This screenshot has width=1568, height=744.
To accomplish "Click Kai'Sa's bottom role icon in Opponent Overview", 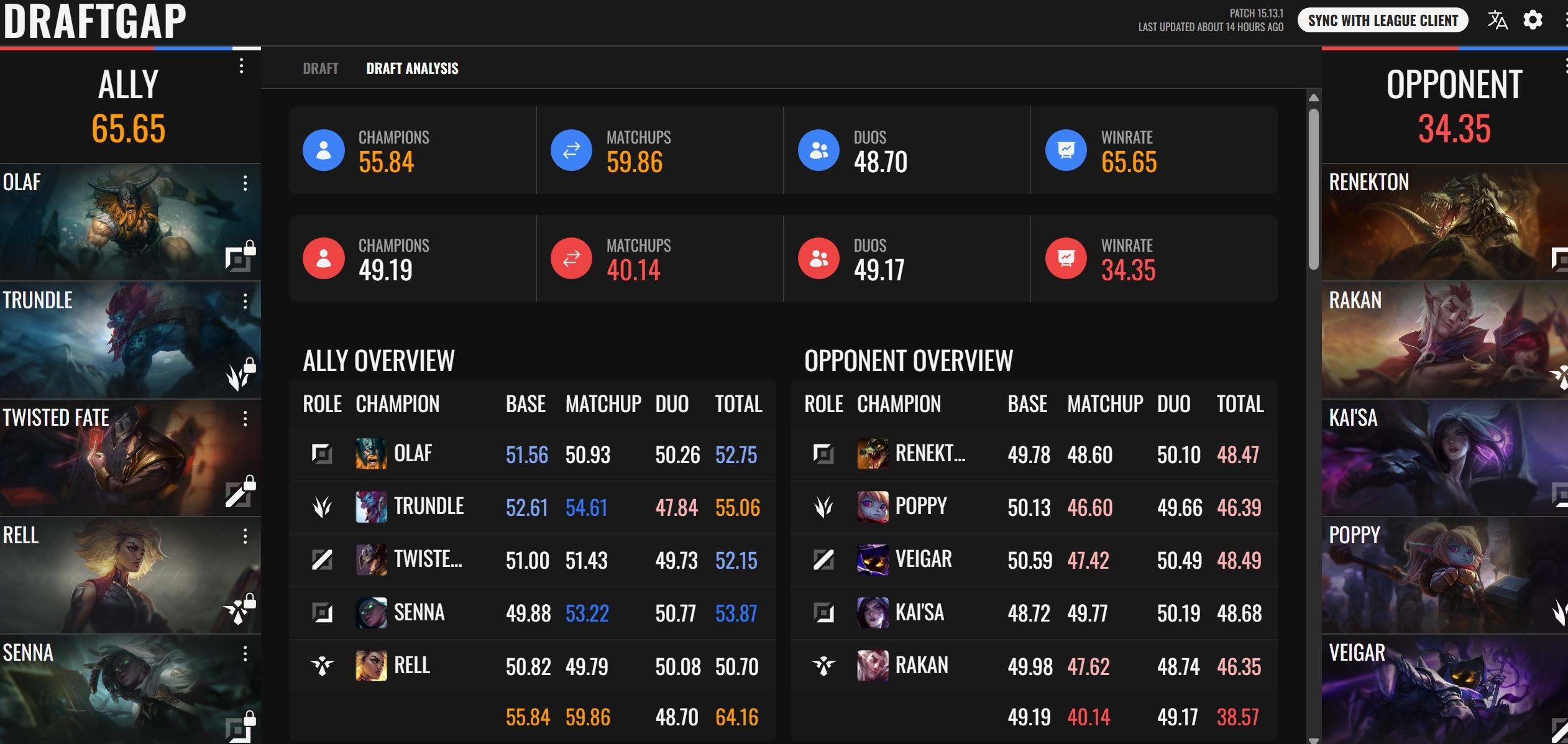I will [x=823, y=613].
